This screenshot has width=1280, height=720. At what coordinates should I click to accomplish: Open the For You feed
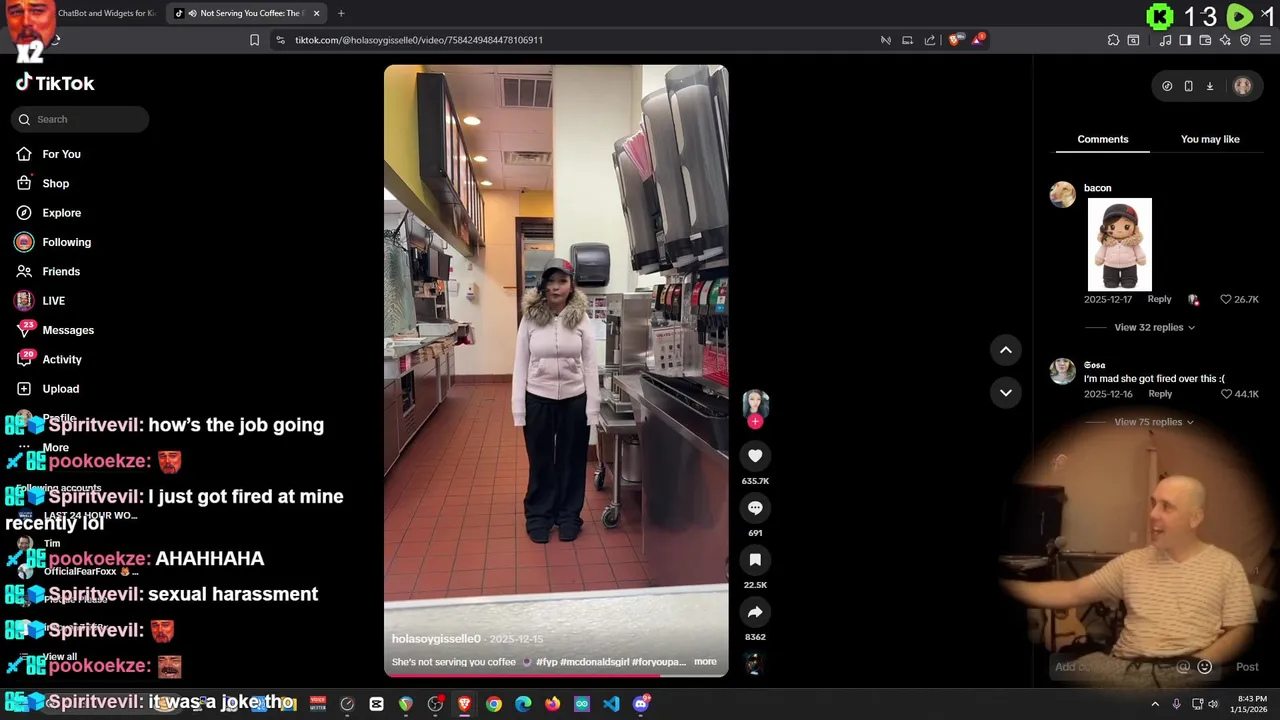(48, 154)
